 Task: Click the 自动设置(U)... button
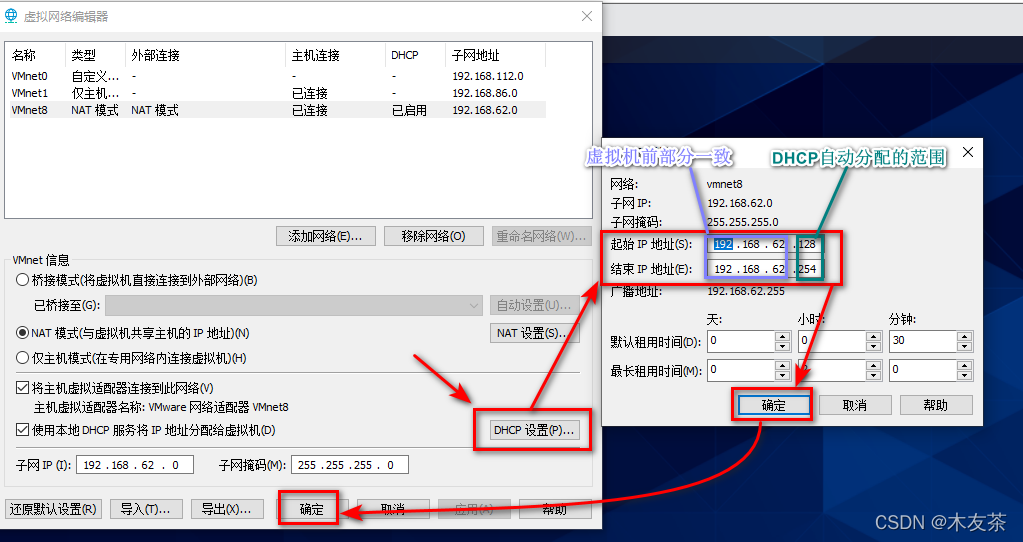click(x=534, y=305)
